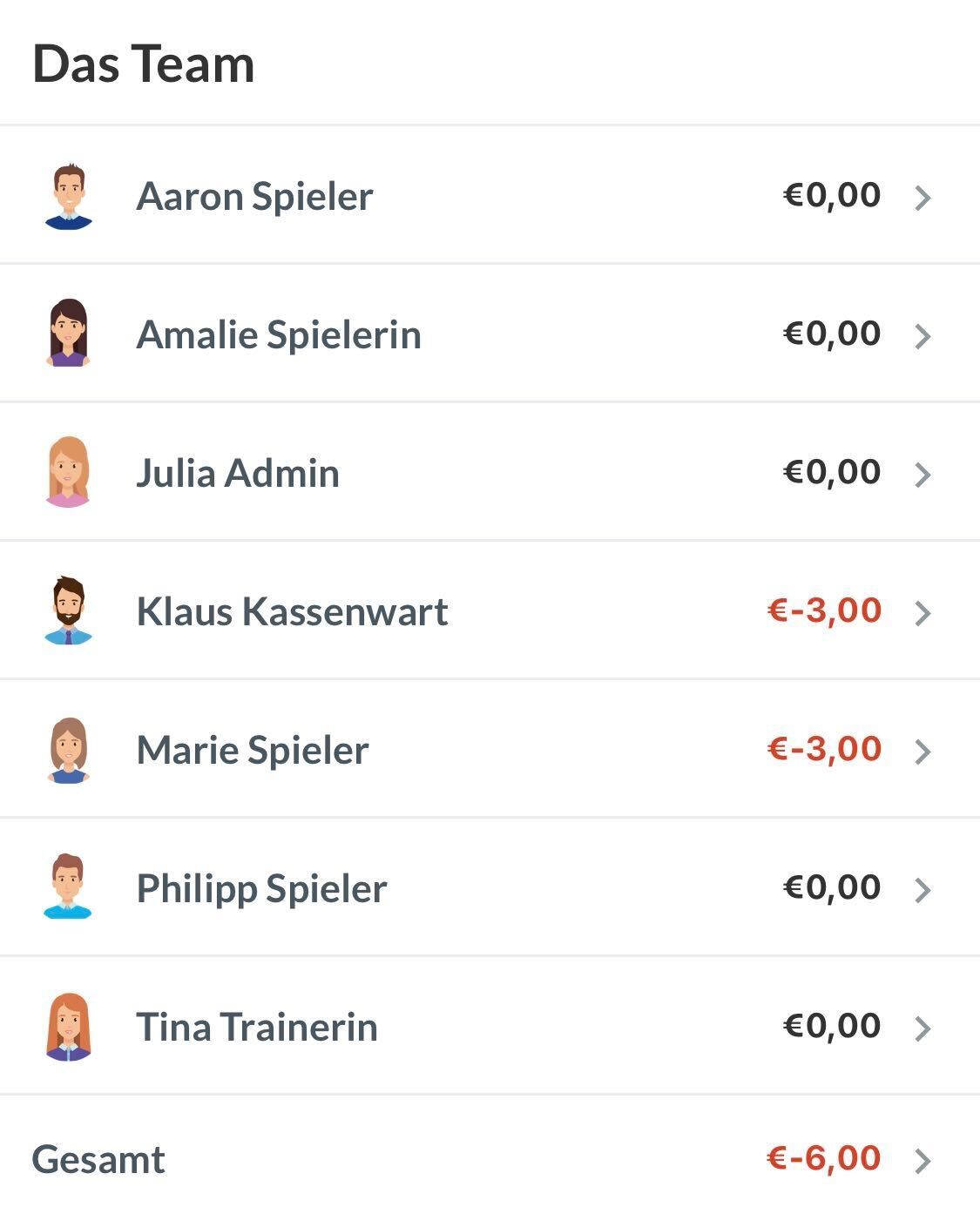Click Marie Spieler's avatar icon
Screen dimensions: 980x1207
pyautogui.click(x=68, y=750)
